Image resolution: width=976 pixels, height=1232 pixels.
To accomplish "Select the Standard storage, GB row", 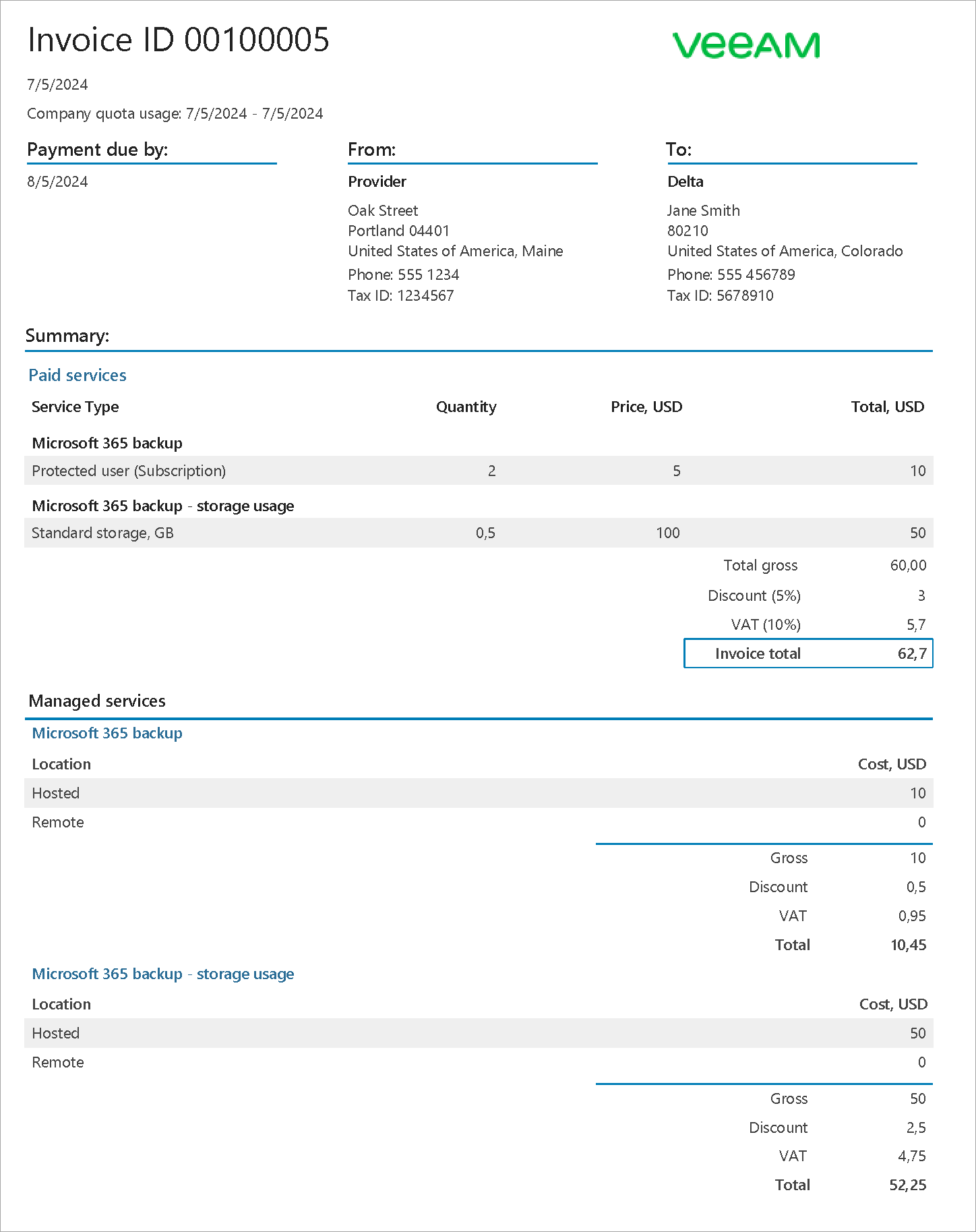I will (x=479, y=533).
